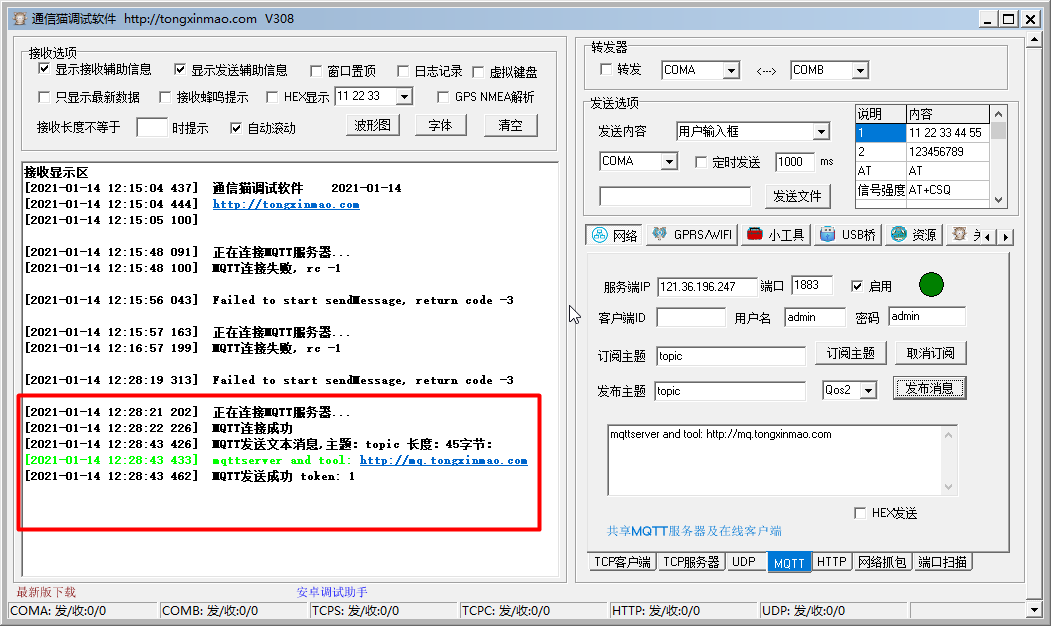Expand the 发送内容 source dropdown
Viewport: 1051px width, 626px height.
[x=822, y=131]
